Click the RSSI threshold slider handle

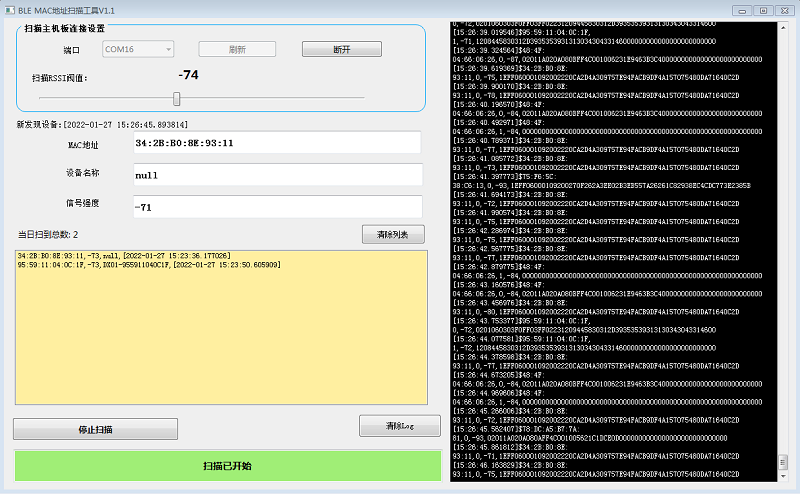pyautogui.click(x=177, y=98)
